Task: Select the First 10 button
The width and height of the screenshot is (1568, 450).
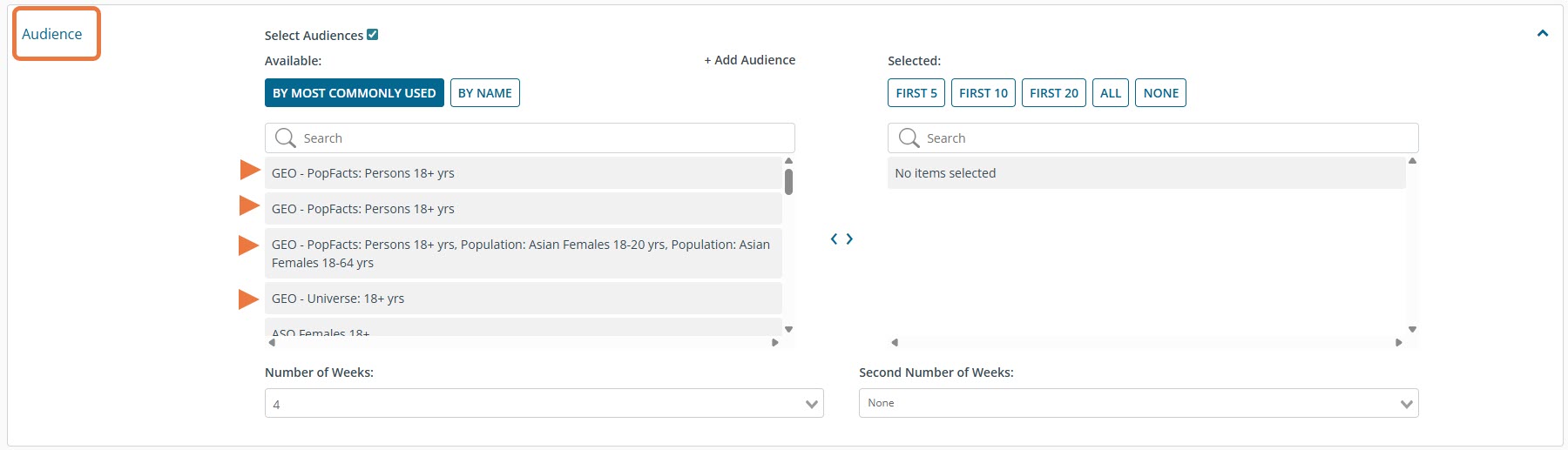Action: 983,93
